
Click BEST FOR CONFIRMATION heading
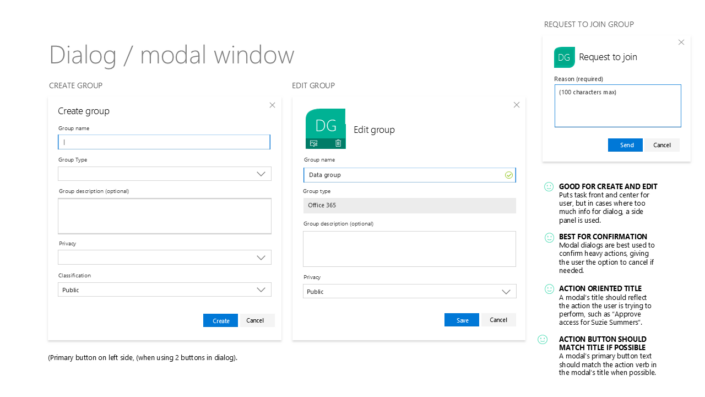pyautogui.click(x=603, y=236)
